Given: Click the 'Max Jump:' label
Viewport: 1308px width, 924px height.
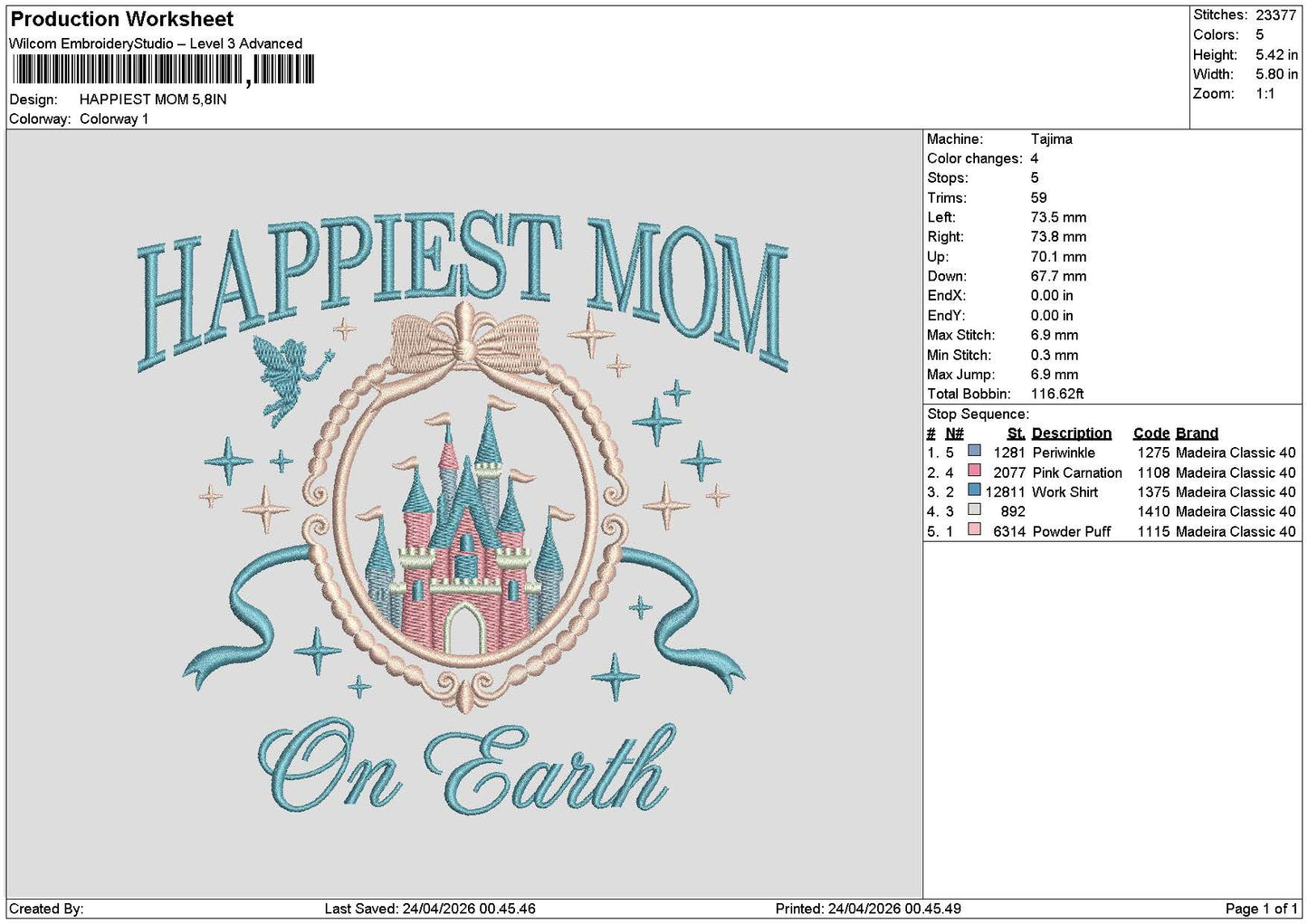Looking at the screenshot, I should (x=961, y=375).
